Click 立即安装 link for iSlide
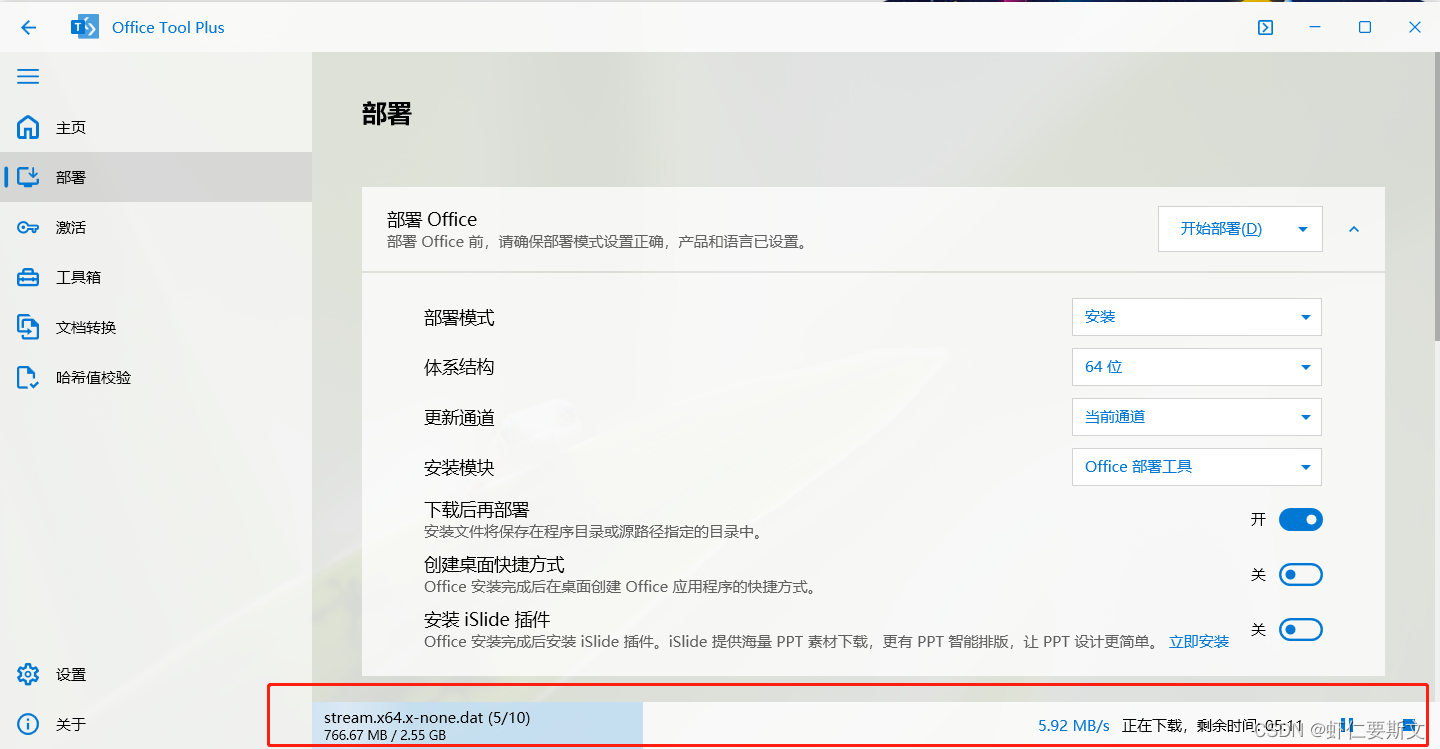 click(1199, 642)
